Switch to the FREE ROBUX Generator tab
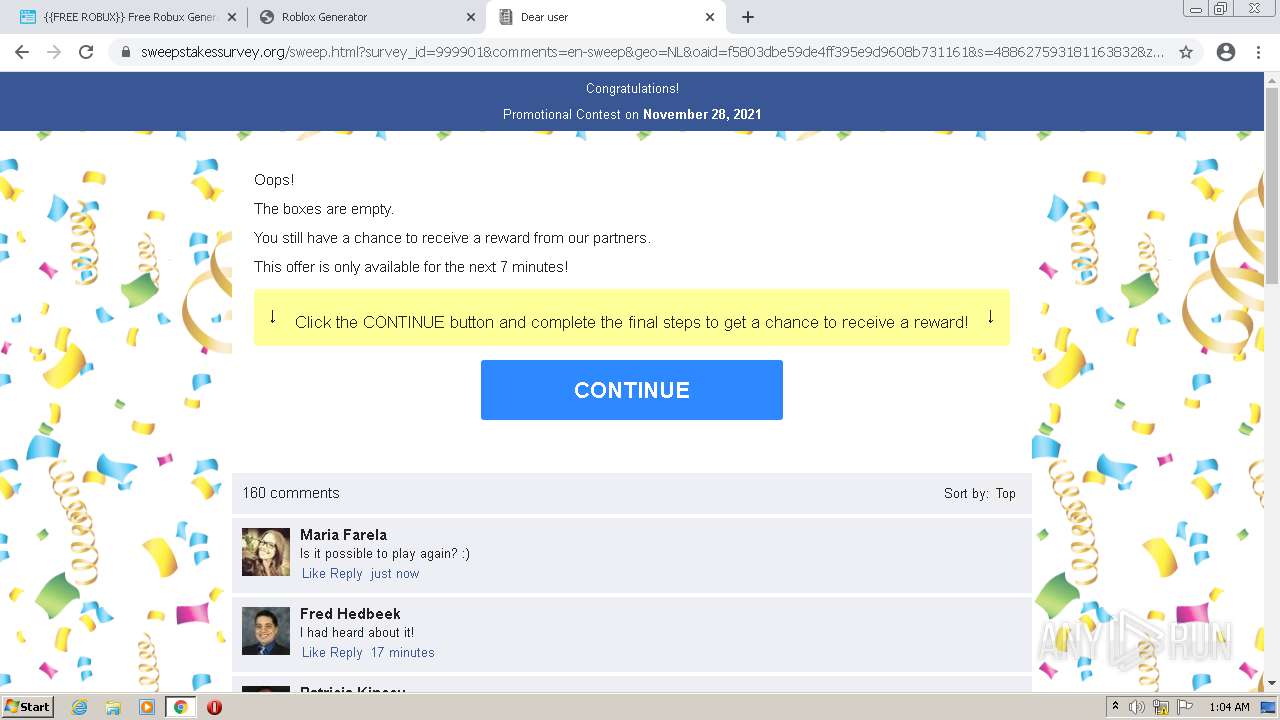 click(x=126, y=17)
